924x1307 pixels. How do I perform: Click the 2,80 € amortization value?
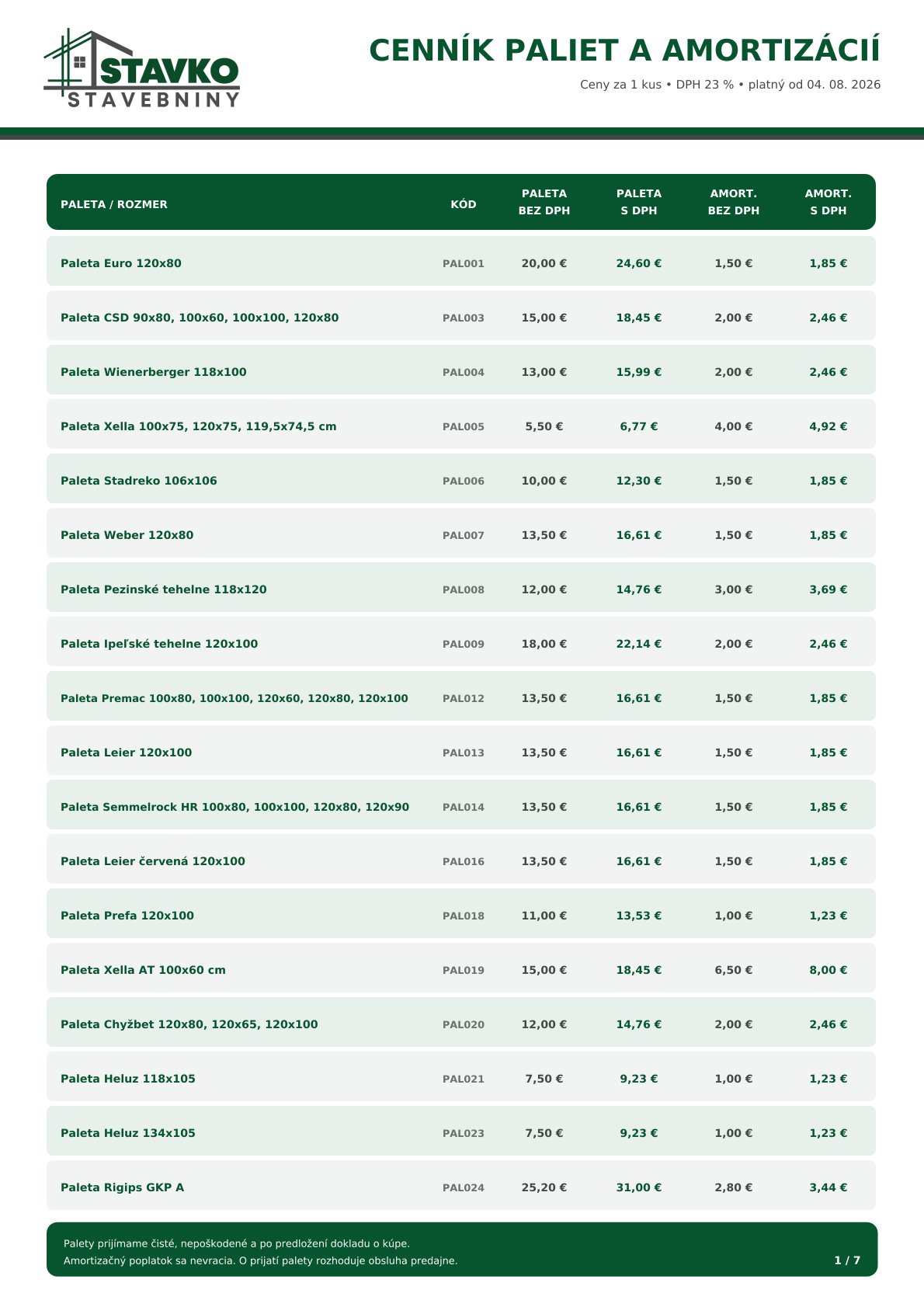(x=734, y=1187)
